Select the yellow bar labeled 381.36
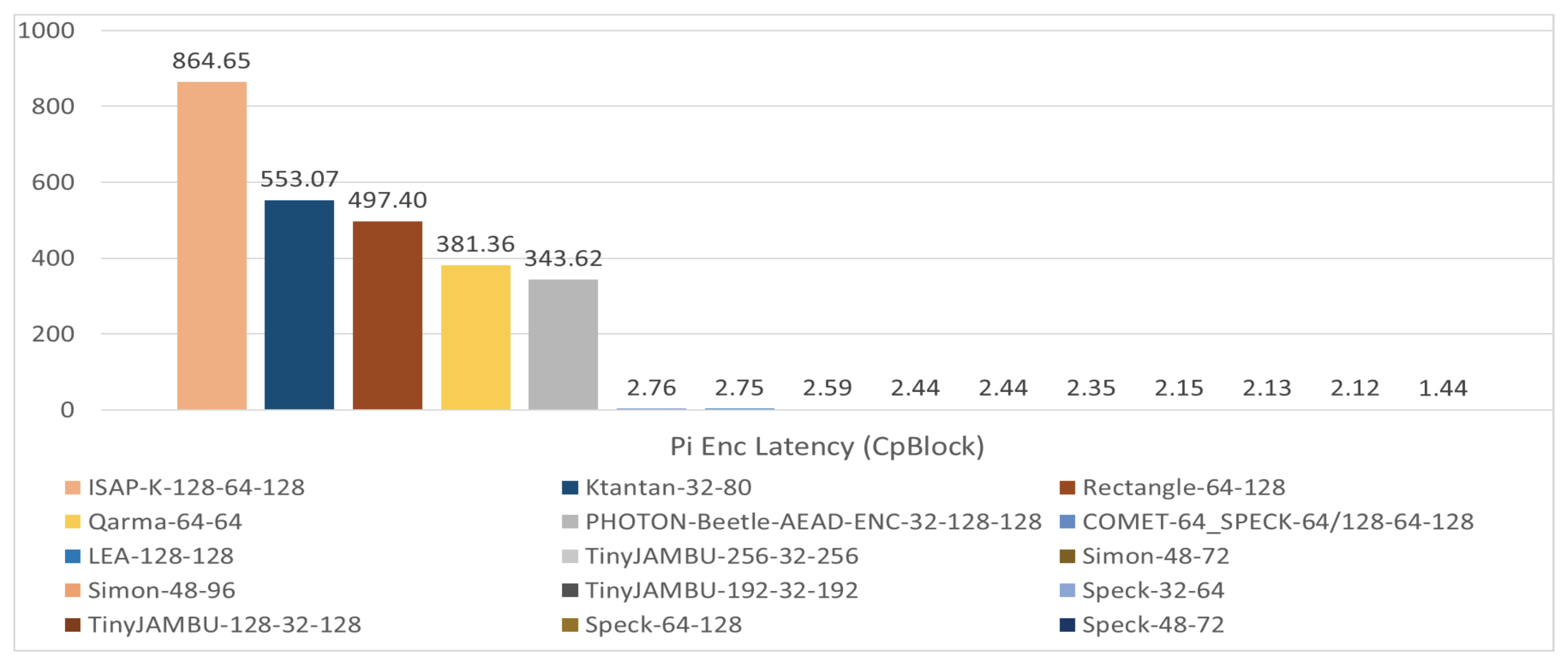Image resolution: width=1568 pixels, height=667 pixels. 475,337
